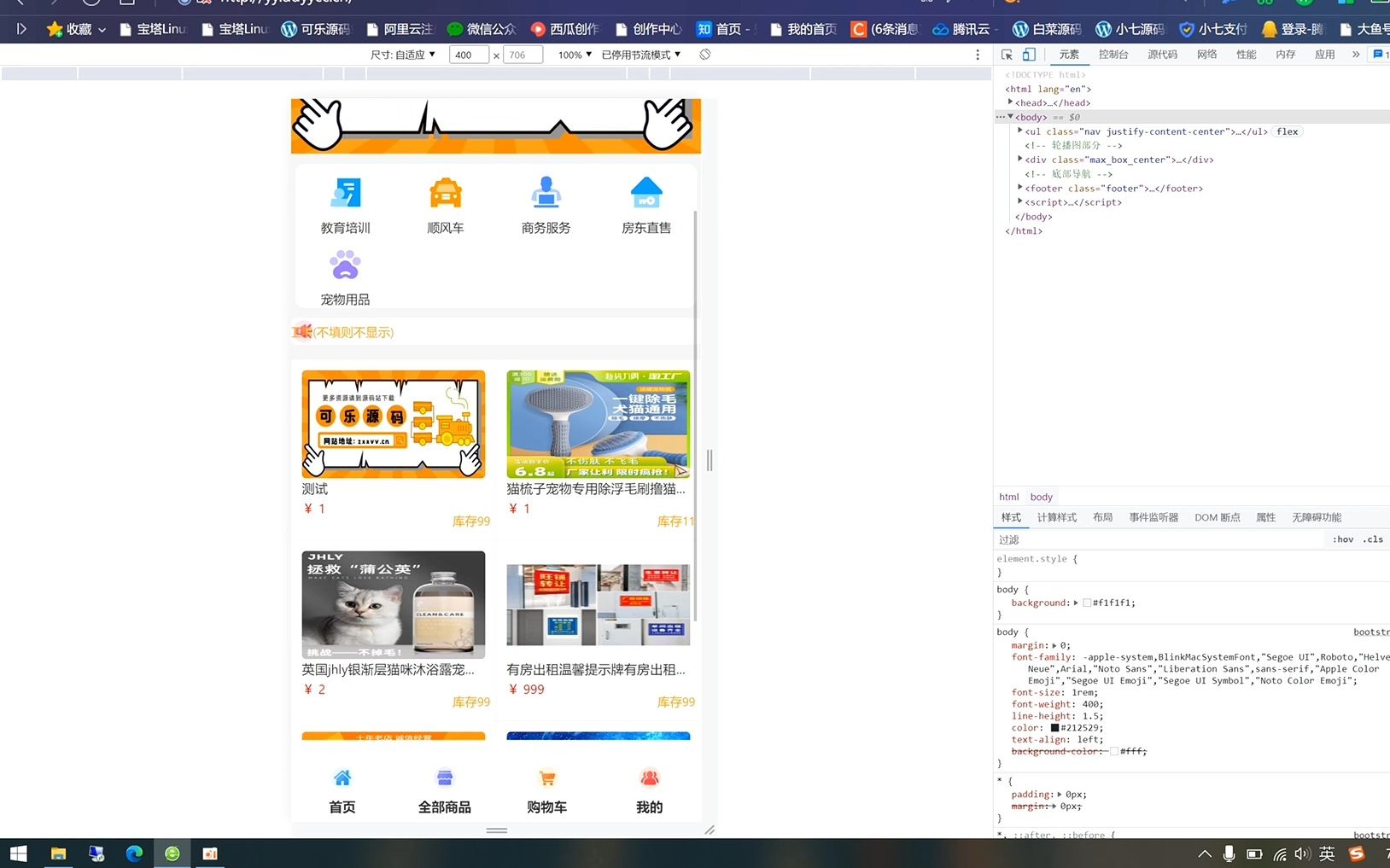Click the viewport height field showing 706
The width and height of the screenshot is (1390, 868).
tap(523, 55)
